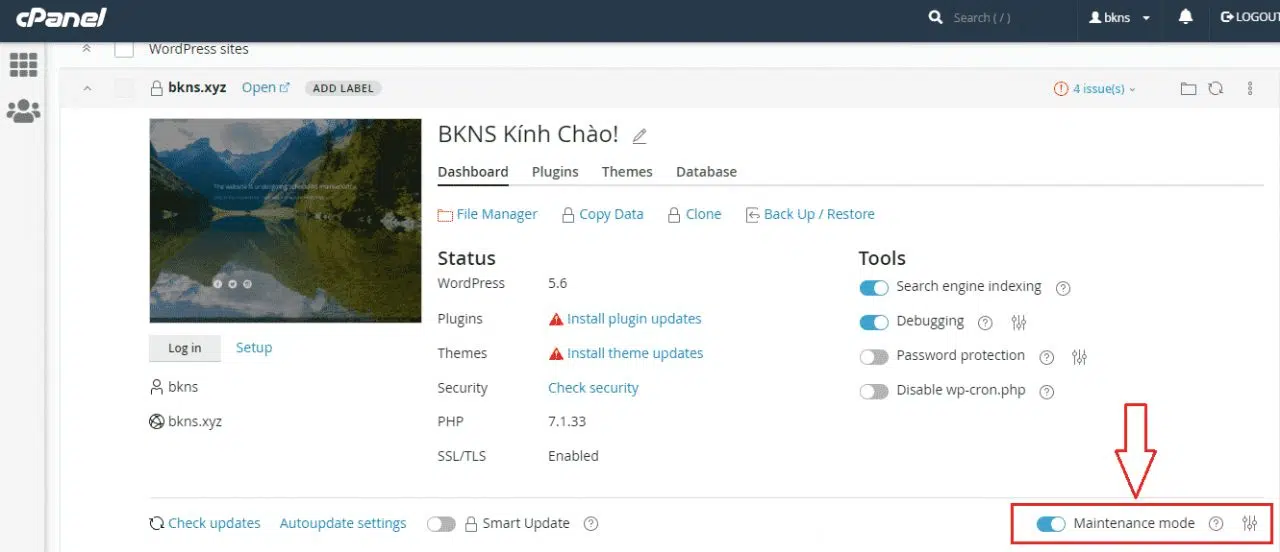The height and width of the screenshot is (552, 1280).
Task: Disable the Maintenance mode toggle
Action: (x=1051, y=524)
